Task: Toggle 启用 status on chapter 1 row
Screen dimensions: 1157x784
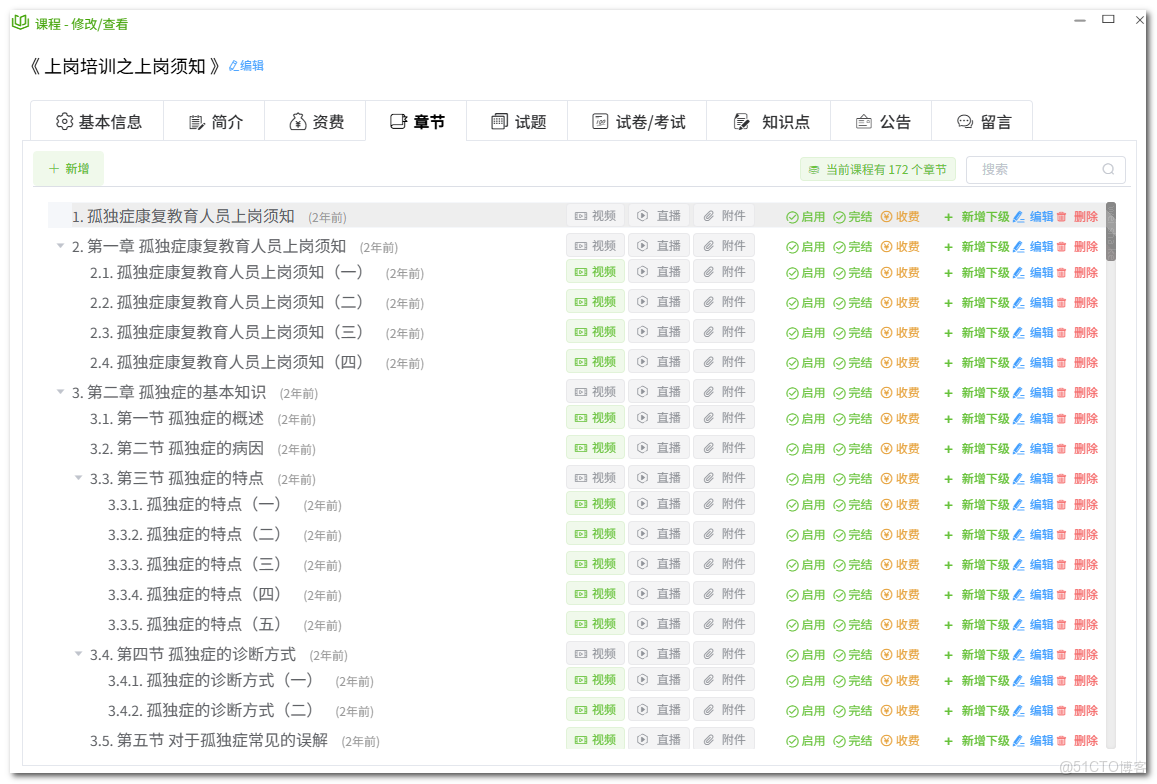Action: point(805,215)
